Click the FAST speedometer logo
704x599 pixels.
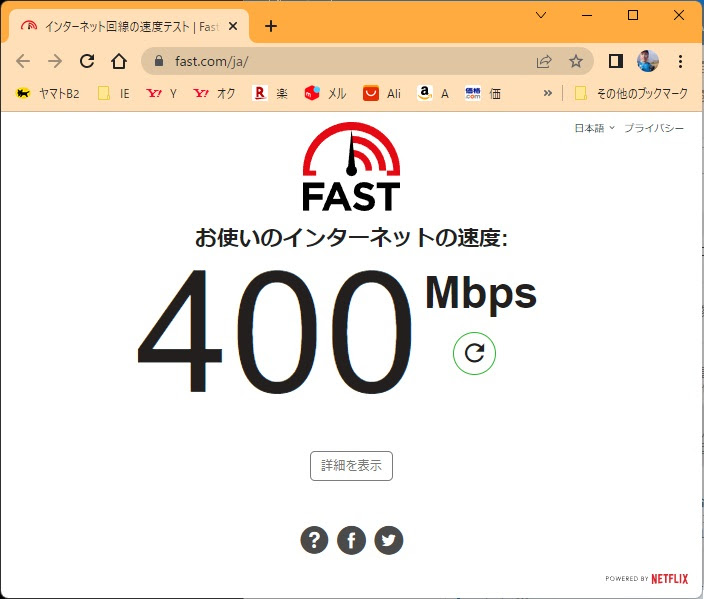point(352,167)
